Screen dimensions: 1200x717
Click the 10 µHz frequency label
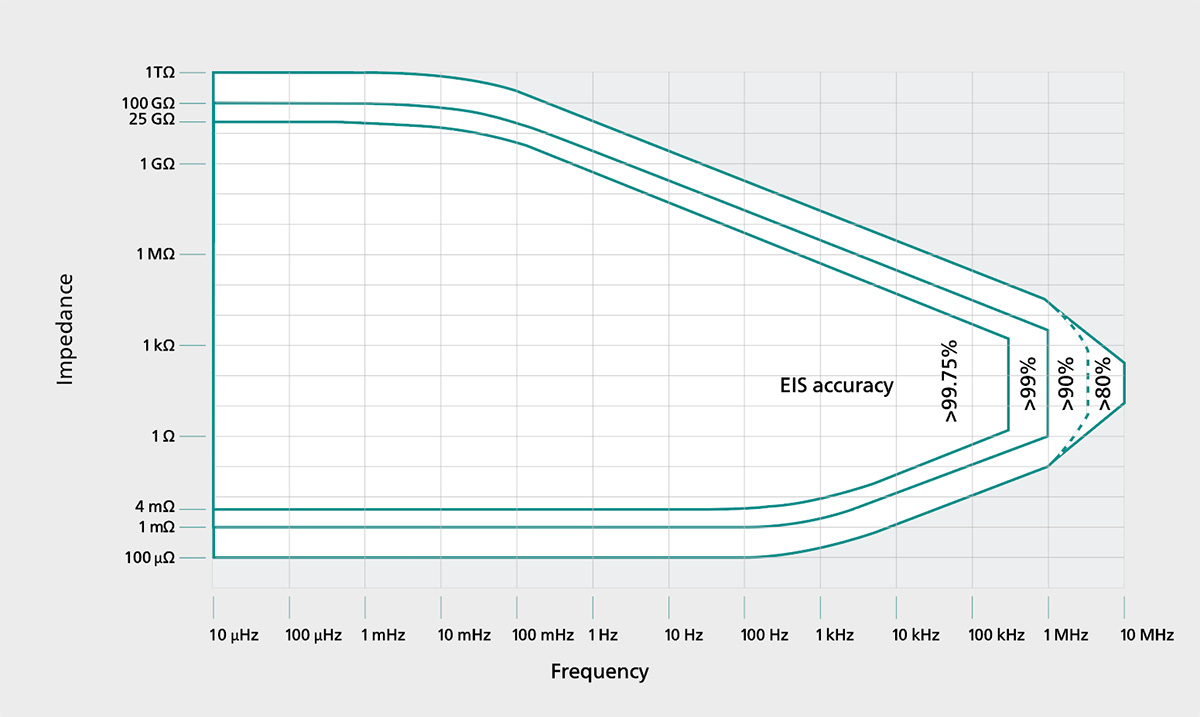point(234,635)
